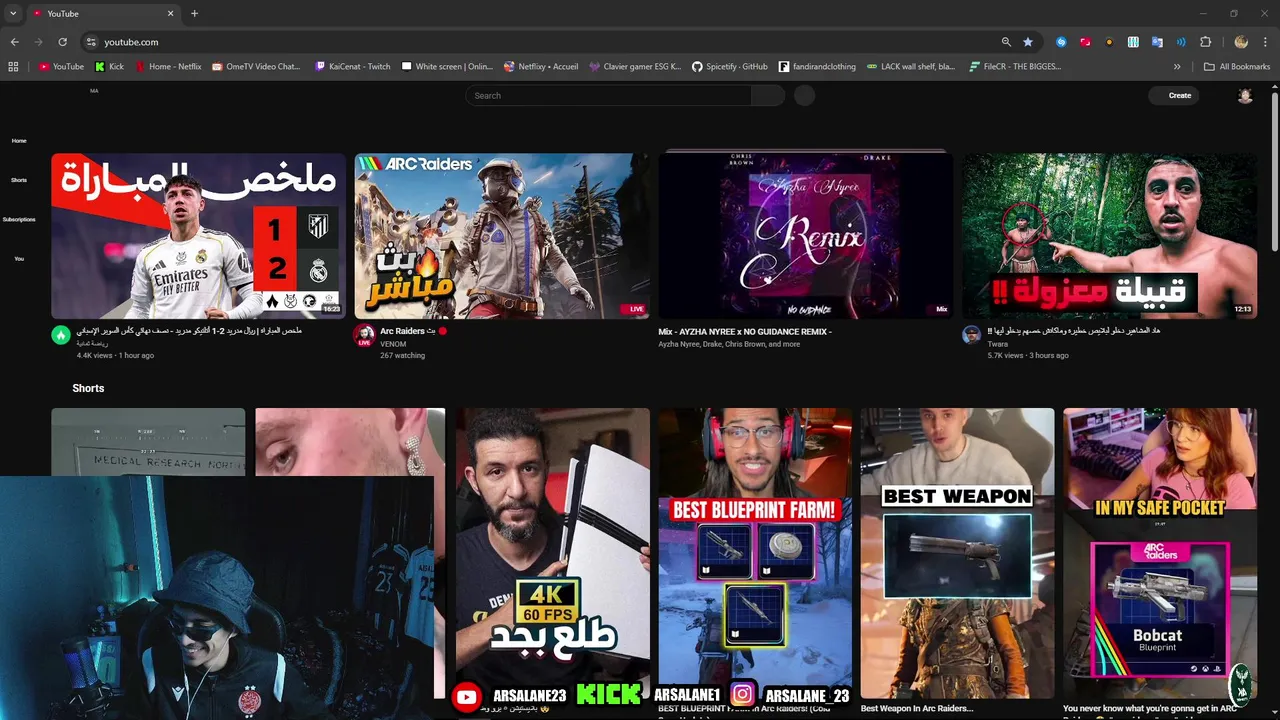Open the Spicetify GitHub bookmark

pyautogui.click(x=730, y=67)
